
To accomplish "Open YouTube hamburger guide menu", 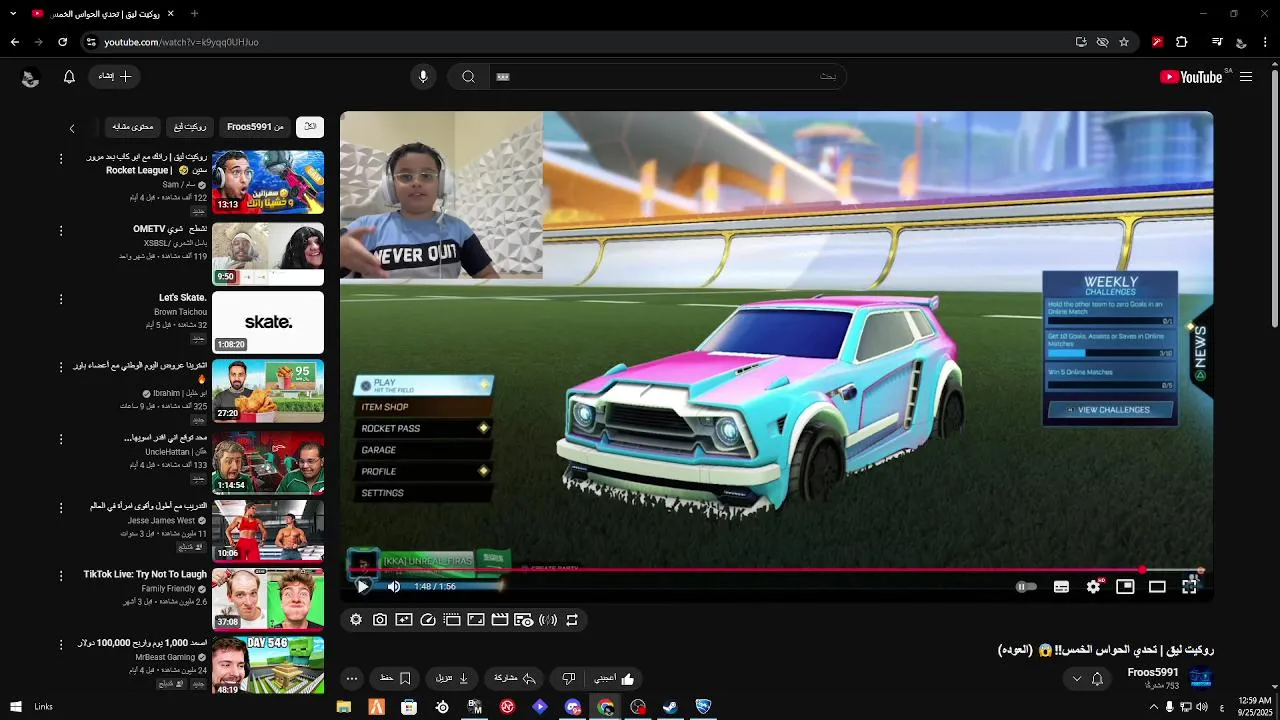I will coord(1246,76).
